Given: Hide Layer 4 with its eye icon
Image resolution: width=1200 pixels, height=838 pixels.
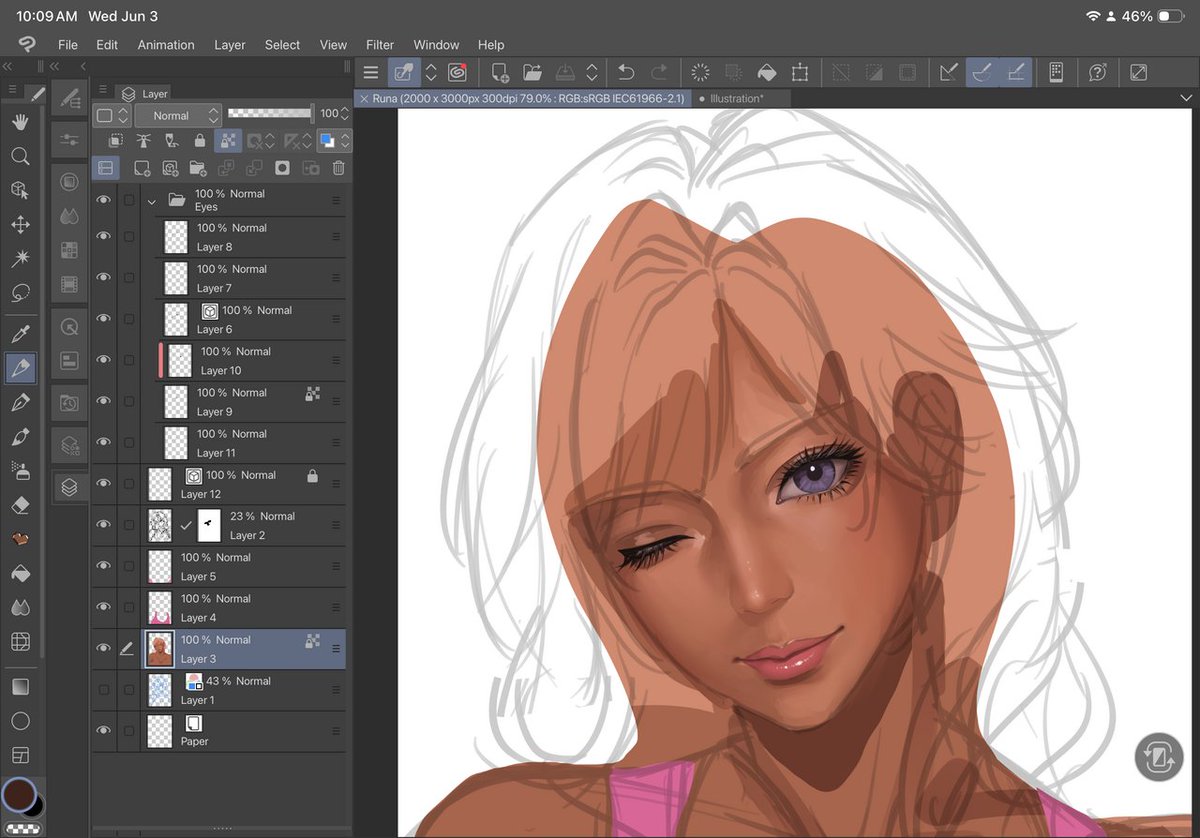Looking at the screenshot, I should [103, 607].
